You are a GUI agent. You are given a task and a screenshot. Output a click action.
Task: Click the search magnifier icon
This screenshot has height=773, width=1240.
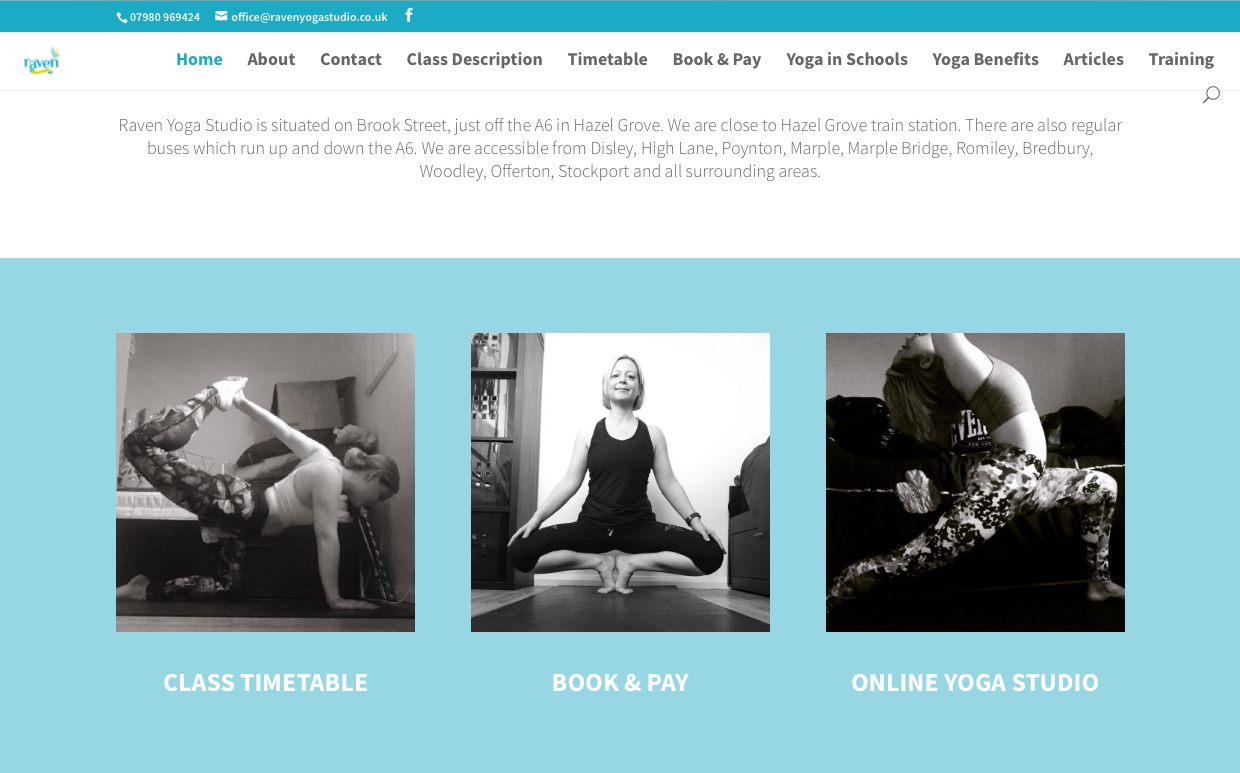[1211, 95]
